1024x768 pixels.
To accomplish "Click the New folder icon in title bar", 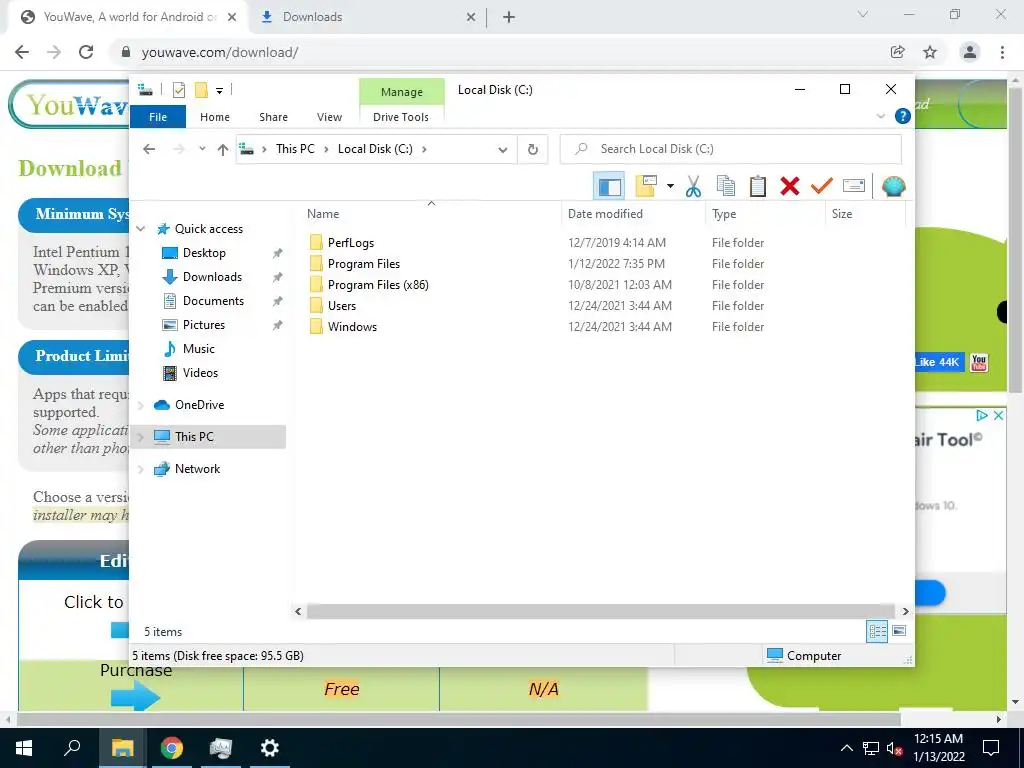I will (x=201, y=90).
